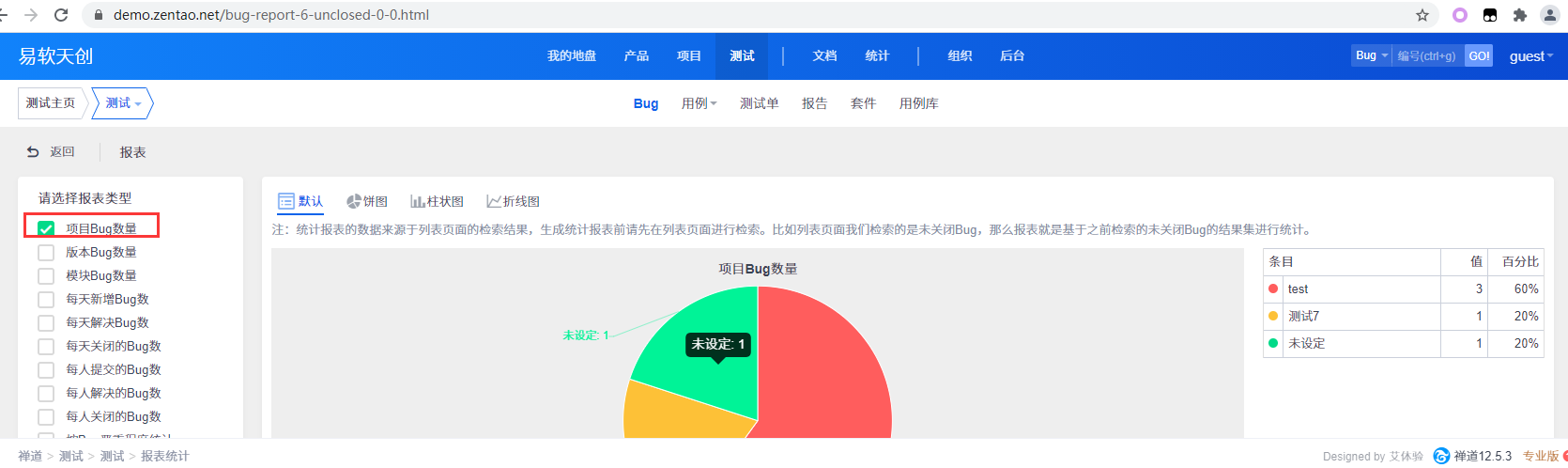Open 统计 in top navigation

877,55
